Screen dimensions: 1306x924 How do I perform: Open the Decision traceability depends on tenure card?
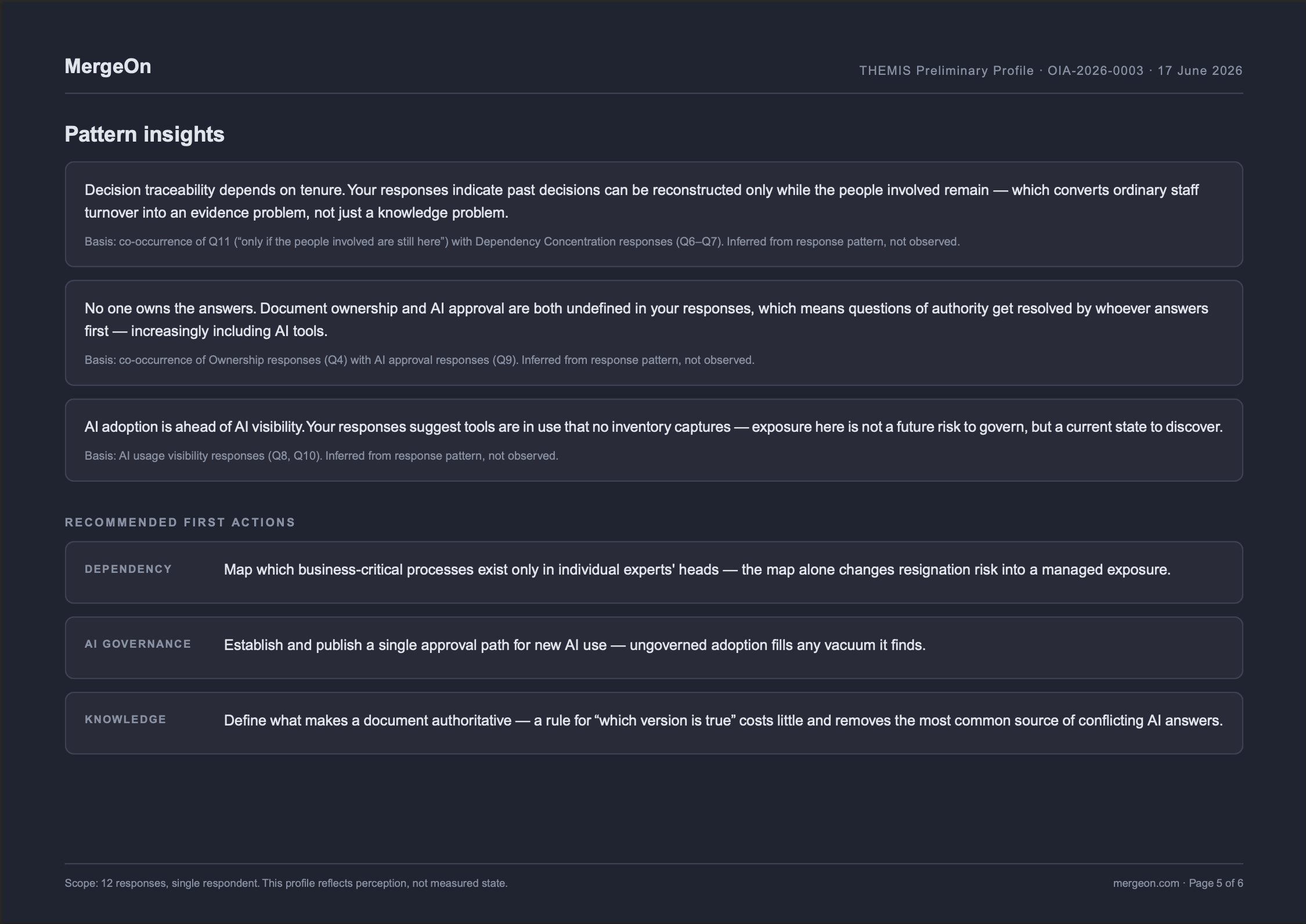point(654,214)
